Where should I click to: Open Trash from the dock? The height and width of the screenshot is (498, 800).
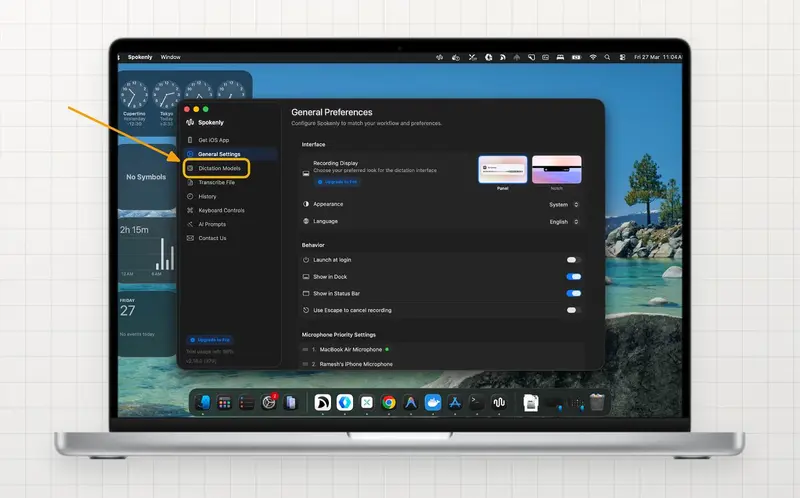(x=597, y=402)
